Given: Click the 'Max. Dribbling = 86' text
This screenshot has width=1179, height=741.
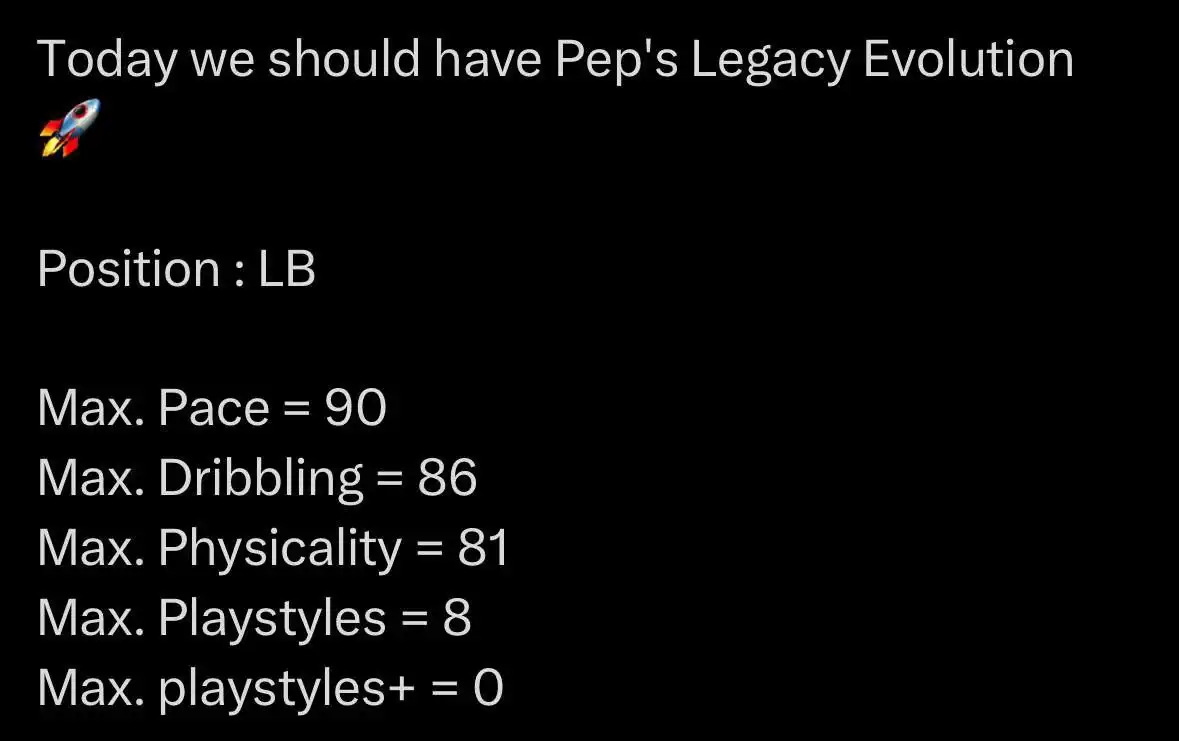Looking at the screenshot, I should tap(256, 478).
